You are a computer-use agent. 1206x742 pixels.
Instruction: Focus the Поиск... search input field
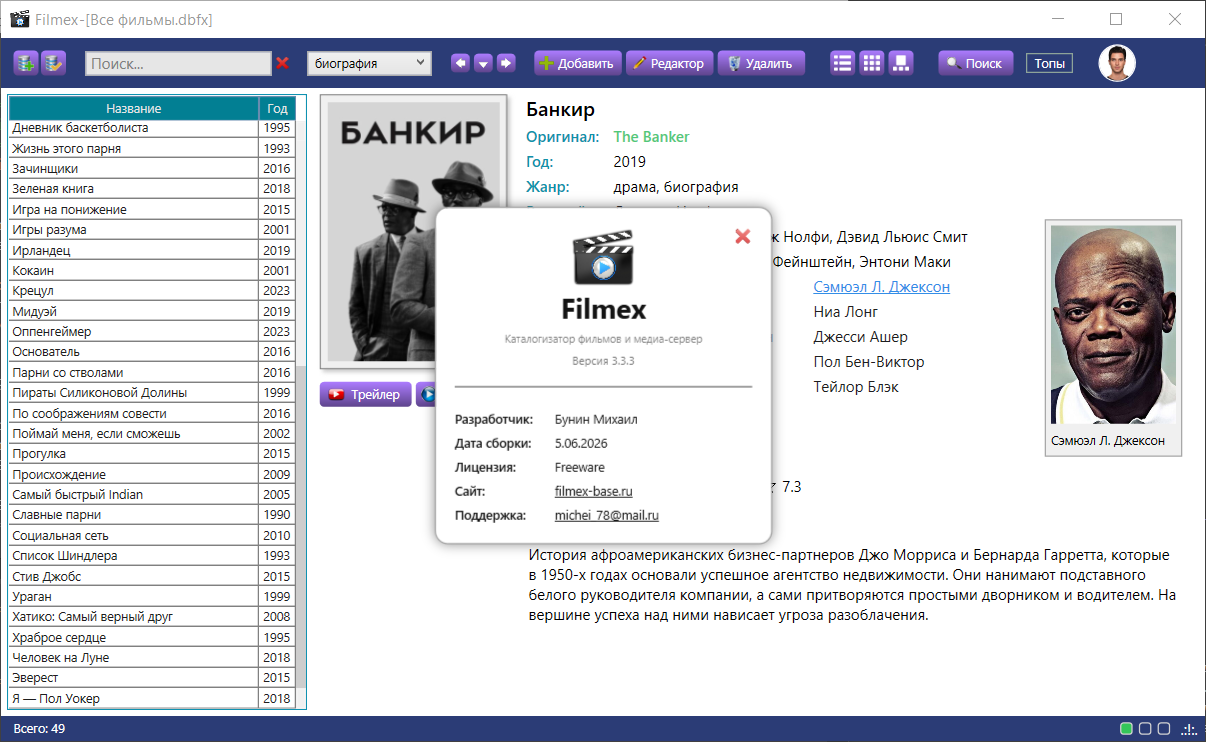178,63
